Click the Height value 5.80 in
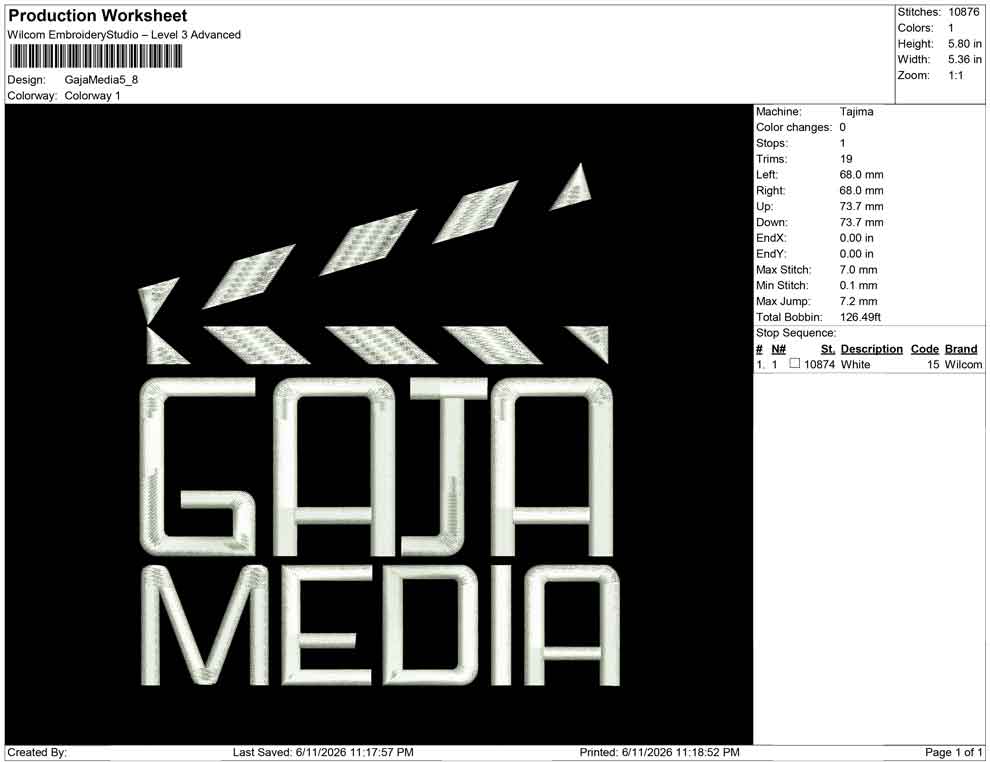The width and height of the screenshot is (990, 762). pos(965,44)
